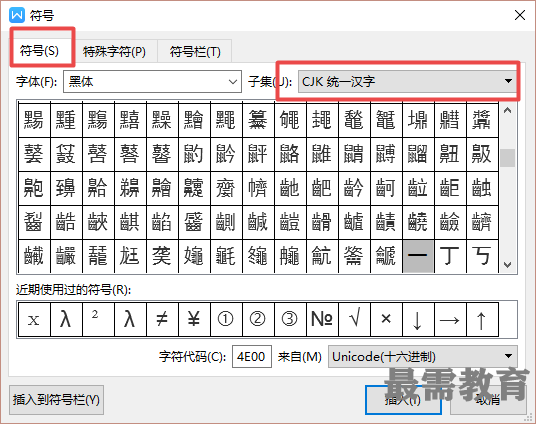This screenshot has width=536, height=424.
Task: Pick the recent multiplication × symbol
Action: (386, 320)
